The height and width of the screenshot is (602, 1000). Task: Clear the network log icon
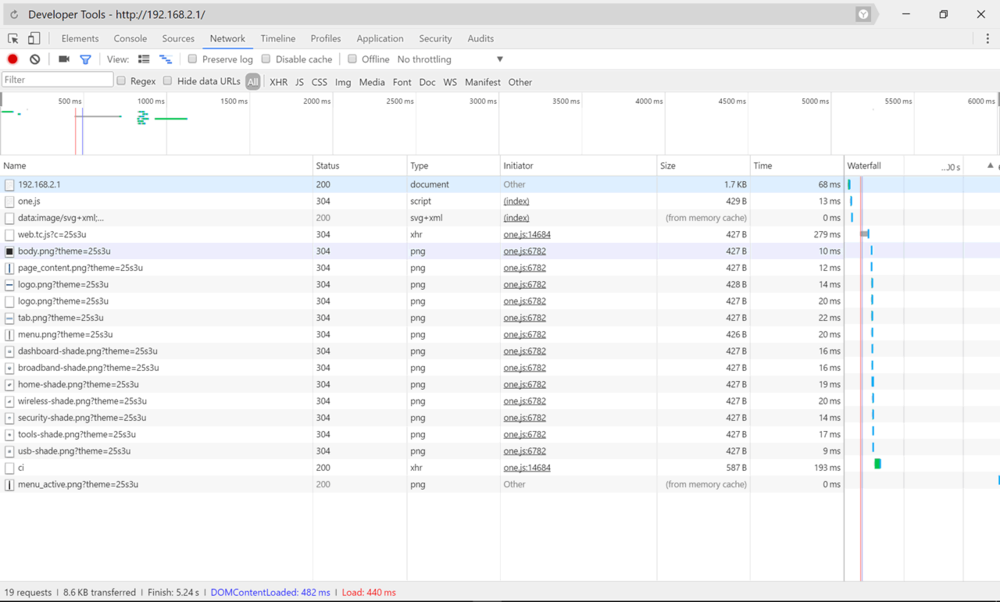(x=35, y=59)
